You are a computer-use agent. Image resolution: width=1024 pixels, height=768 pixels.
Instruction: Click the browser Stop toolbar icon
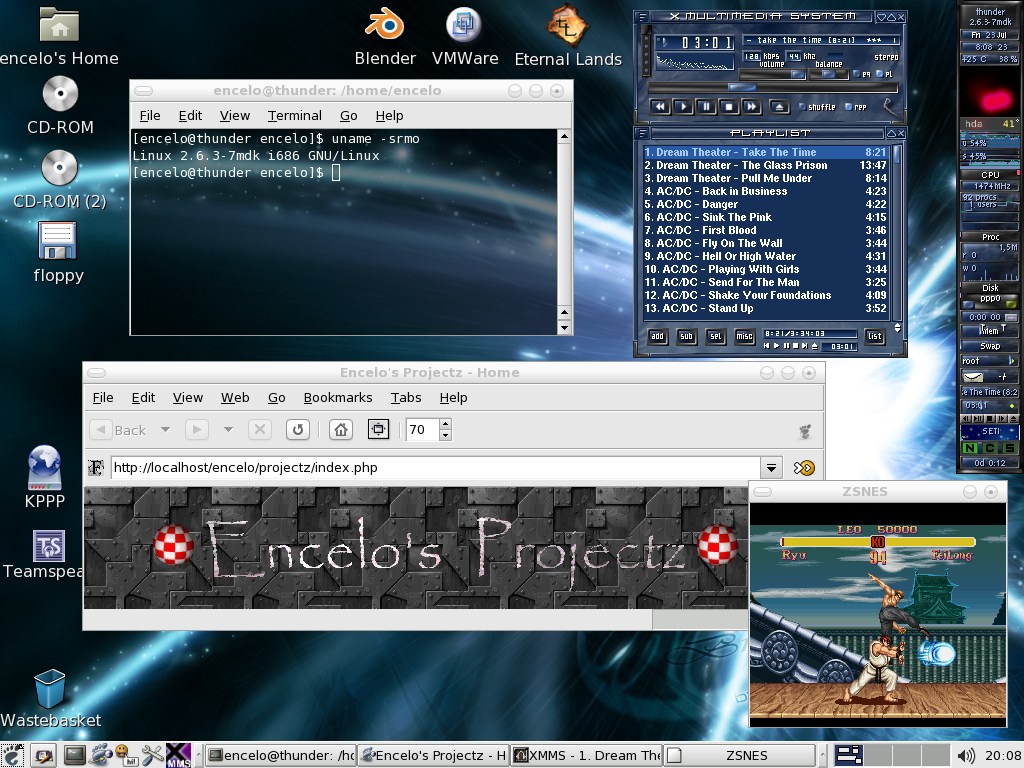click(260, 430)
